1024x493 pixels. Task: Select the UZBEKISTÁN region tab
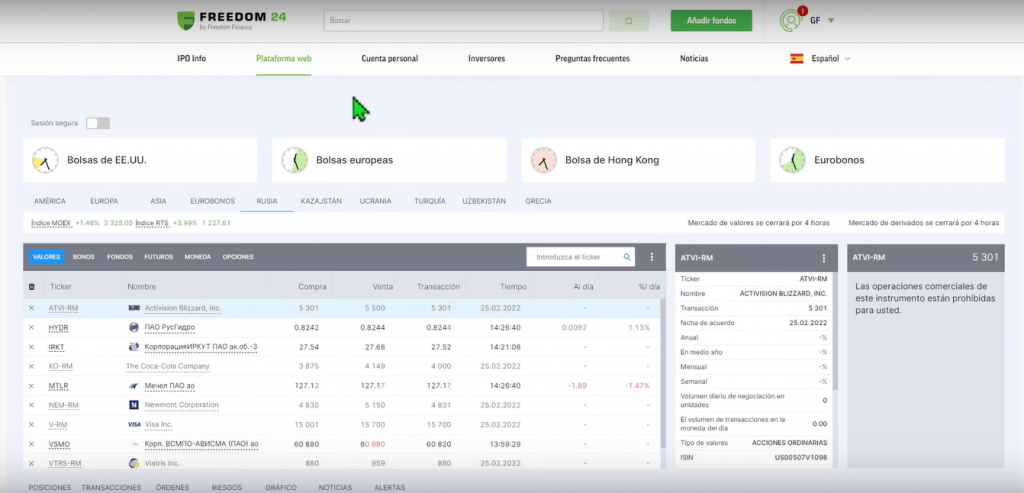[x=484, y=201]
